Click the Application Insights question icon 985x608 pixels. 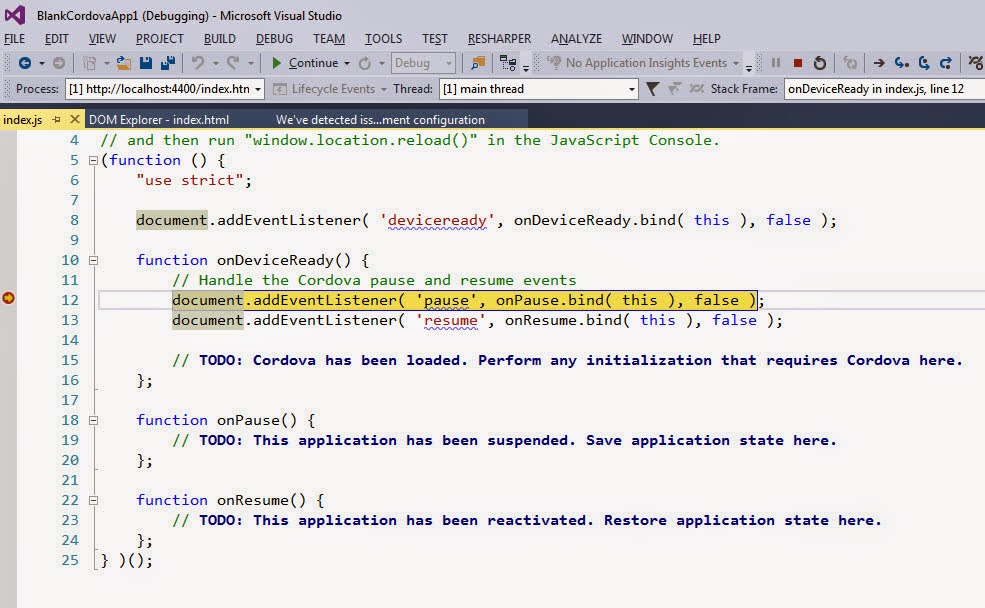[553, 62]
